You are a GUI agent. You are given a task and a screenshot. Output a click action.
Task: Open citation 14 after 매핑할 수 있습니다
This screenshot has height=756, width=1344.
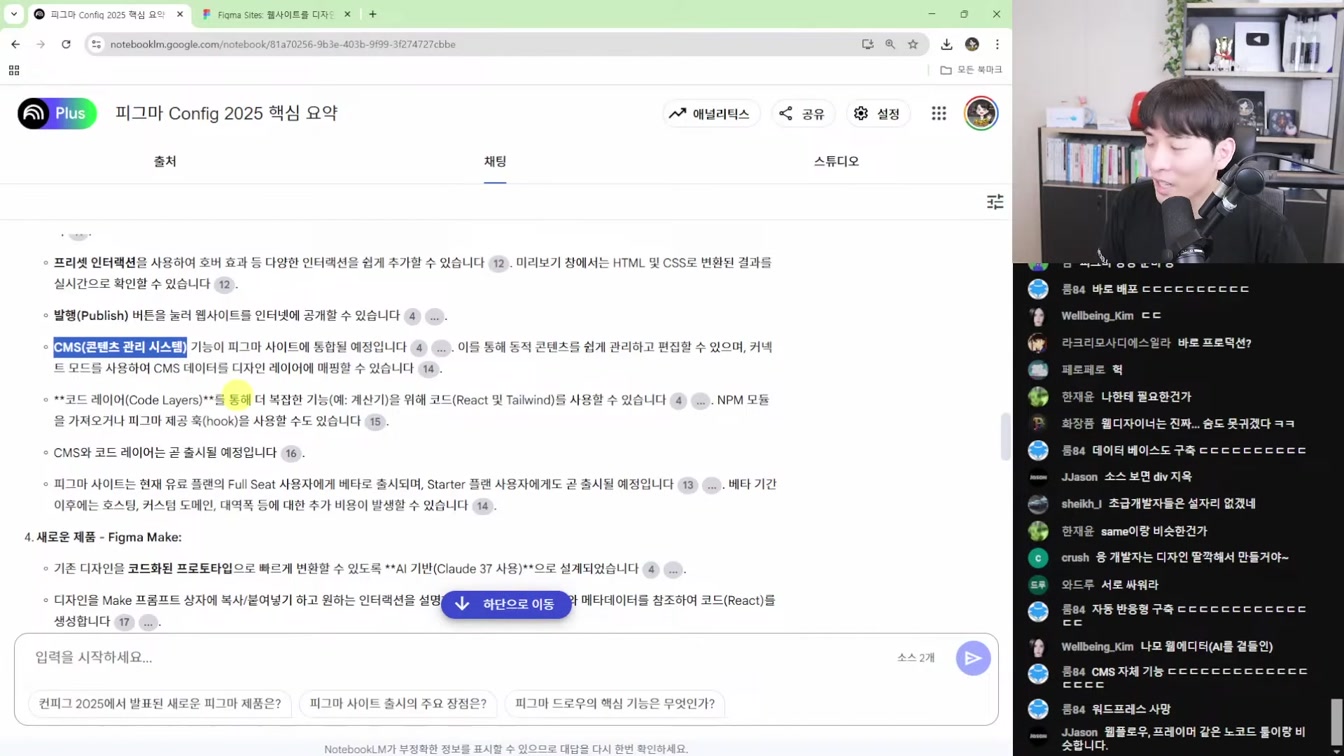428,369
